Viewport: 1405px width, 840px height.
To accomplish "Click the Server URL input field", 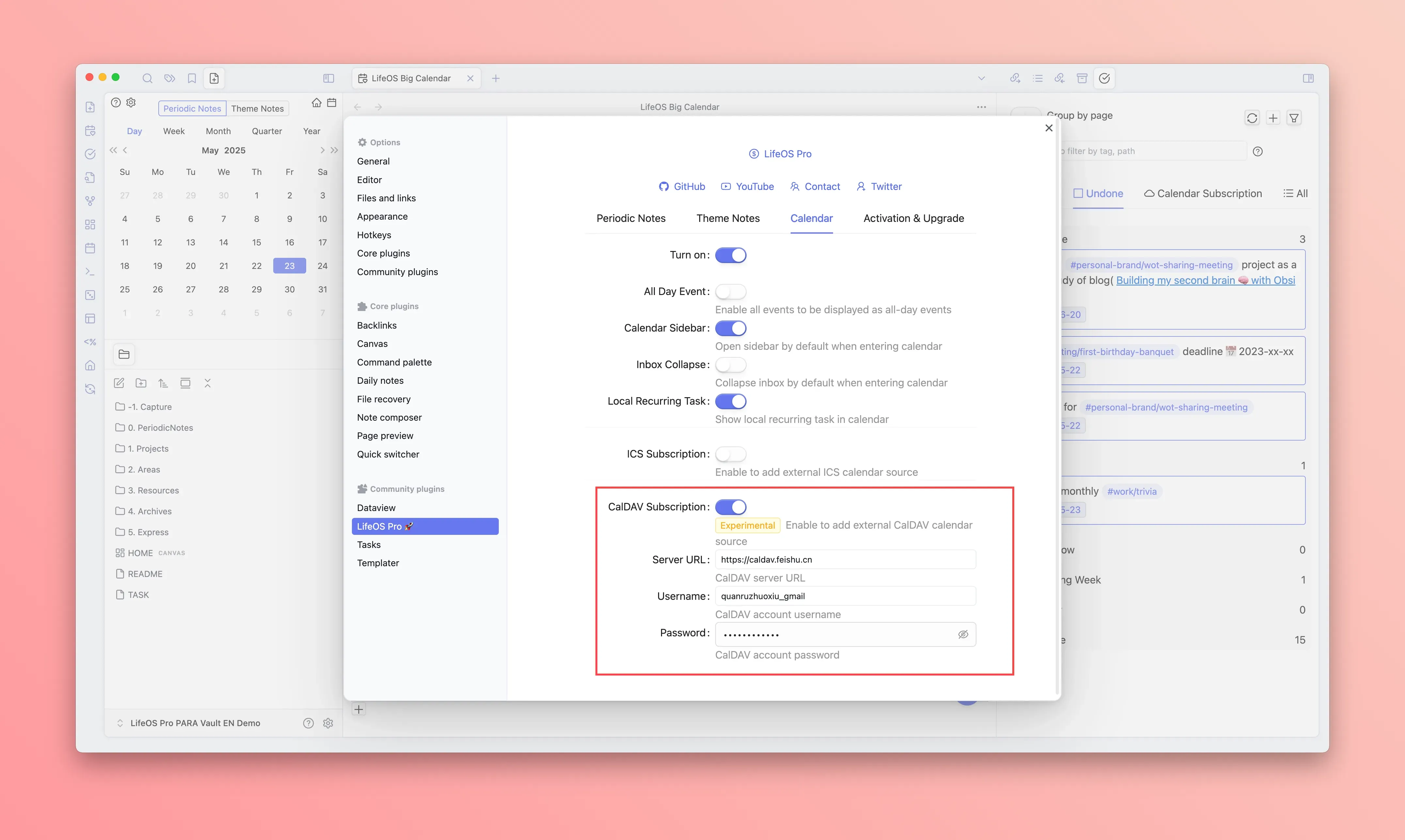I will [845, 559].
